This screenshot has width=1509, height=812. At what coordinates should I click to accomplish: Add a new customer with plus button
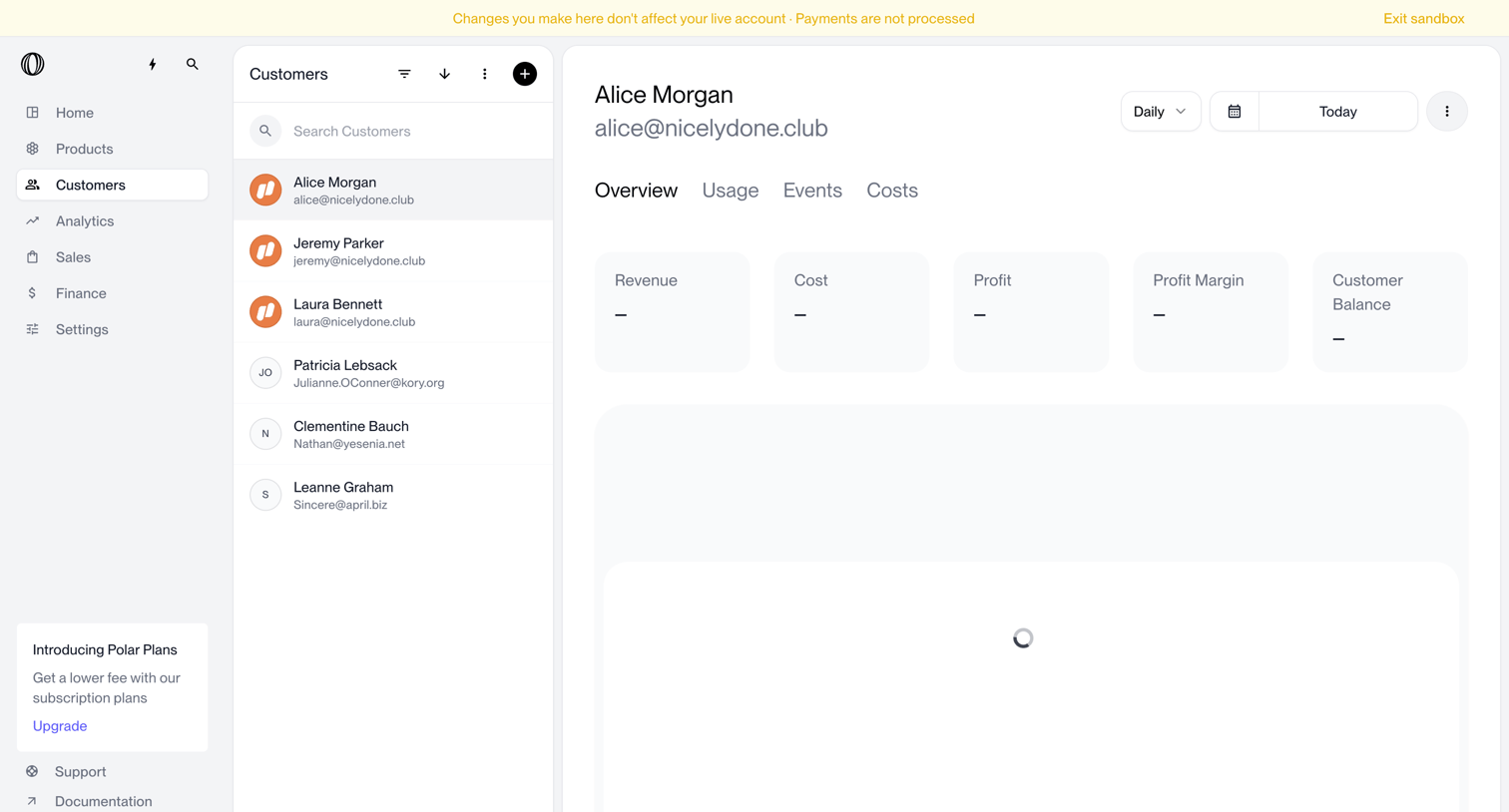click(525, 74)
